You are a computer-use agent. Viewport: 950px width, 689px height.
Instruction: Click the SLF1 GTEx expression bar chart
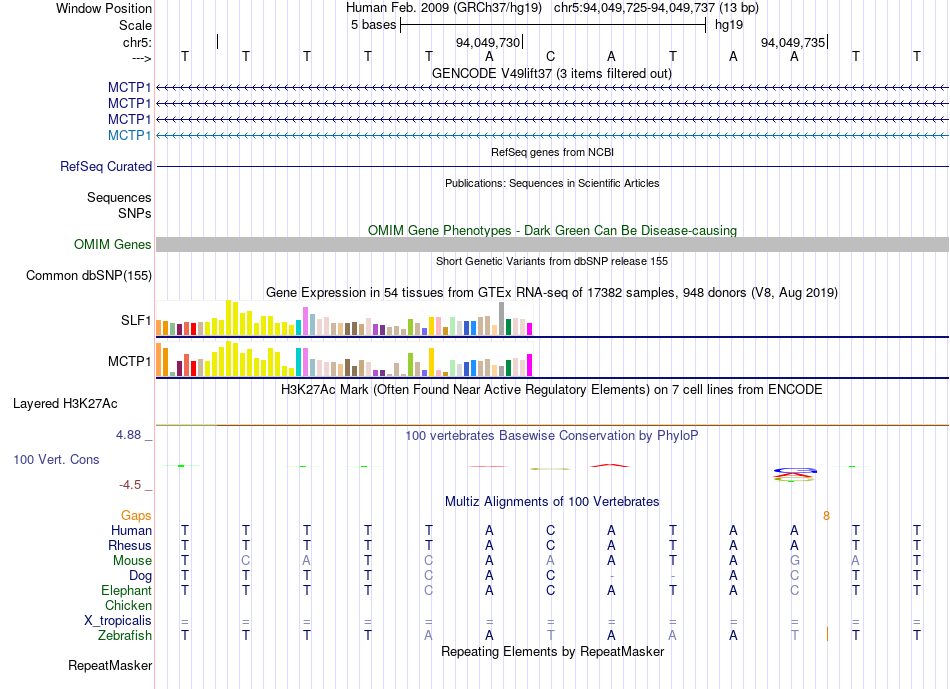pyautogui.click(x=344, y=318)
